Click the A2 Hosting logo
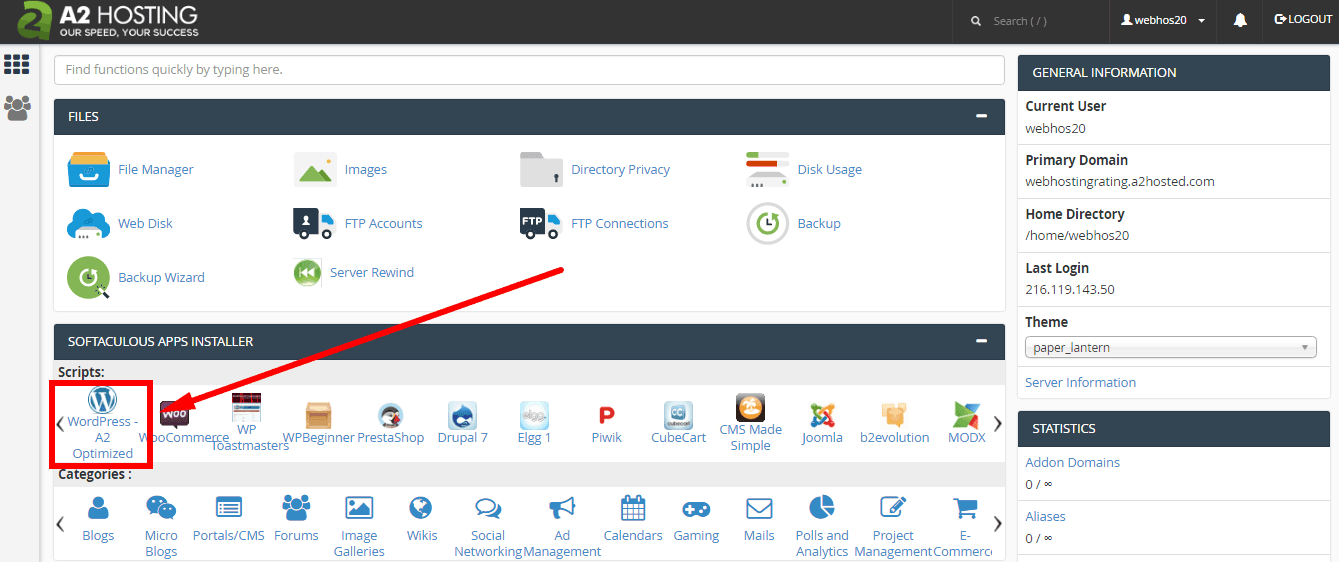 (x=109, y=21)
